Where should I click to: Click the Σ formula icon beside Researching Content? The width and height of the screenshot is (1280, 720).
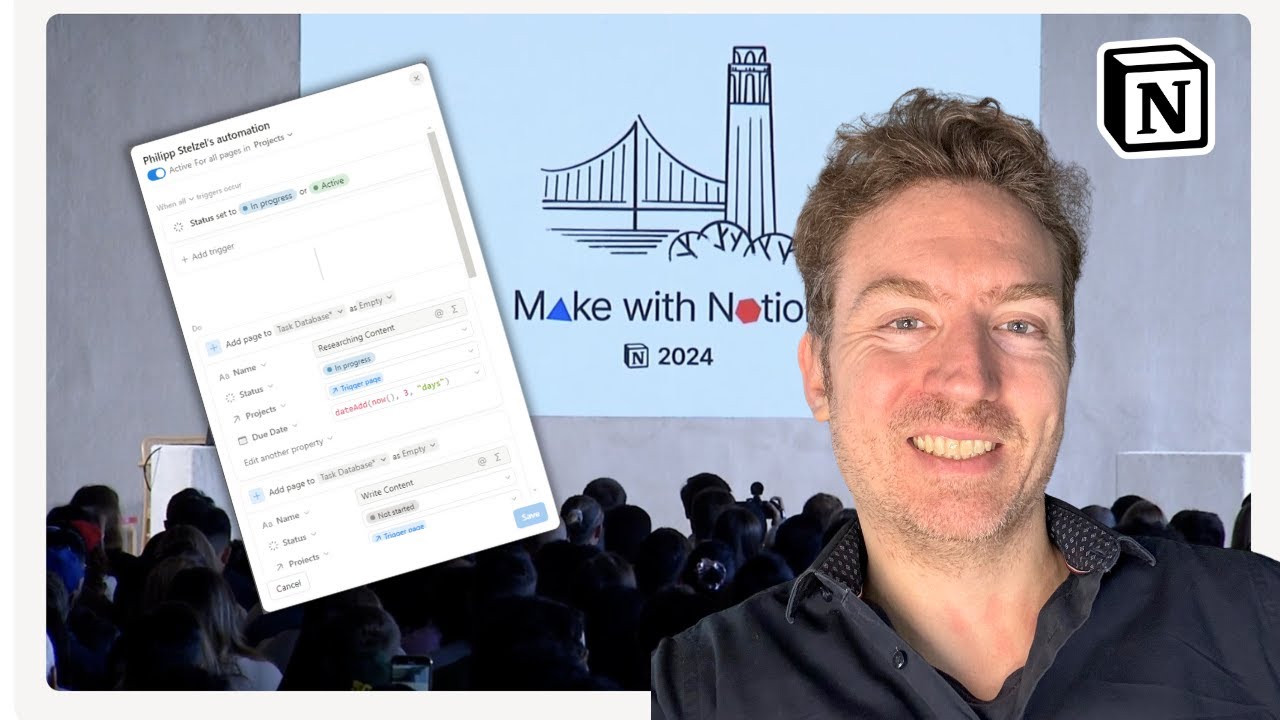[x=454, y=309]
